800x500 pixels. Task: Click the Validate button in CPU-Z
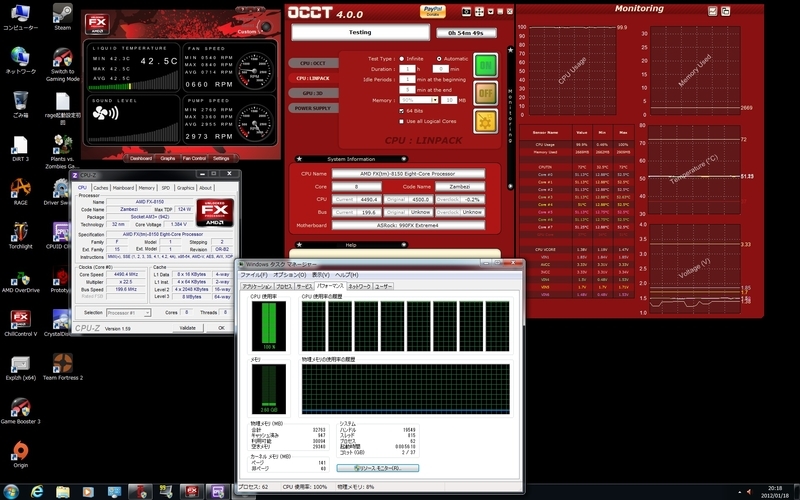(187, 328)
